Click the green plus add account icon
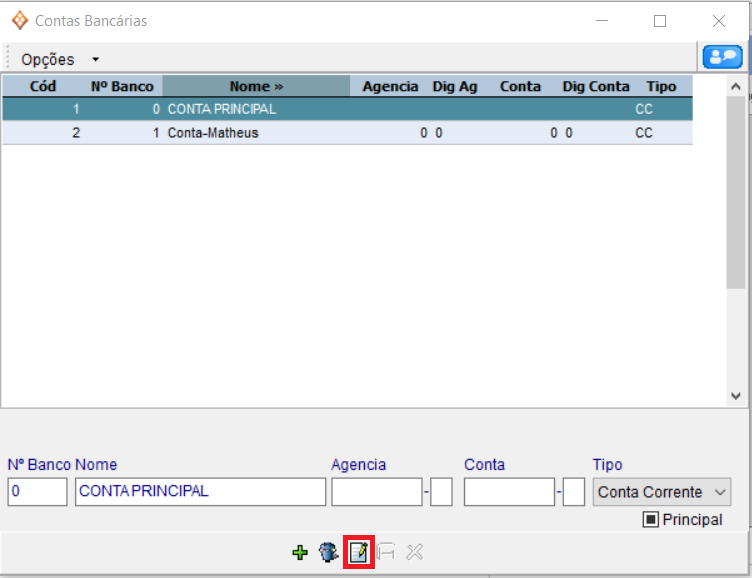Screen dimensions: 752x578 (x=299, y=552)
